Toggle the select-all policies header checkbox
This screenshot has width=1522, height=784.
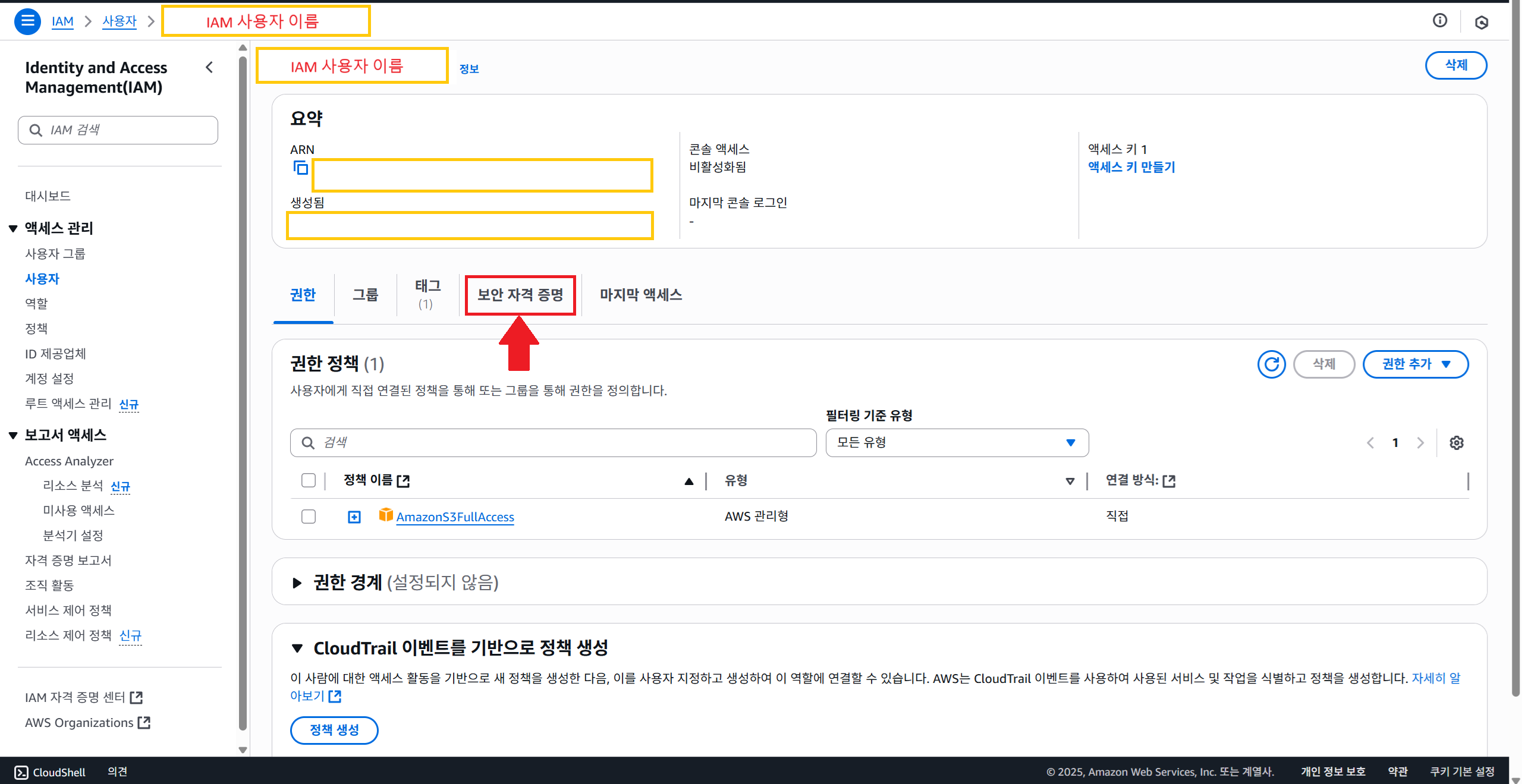(x=309, y=480)
